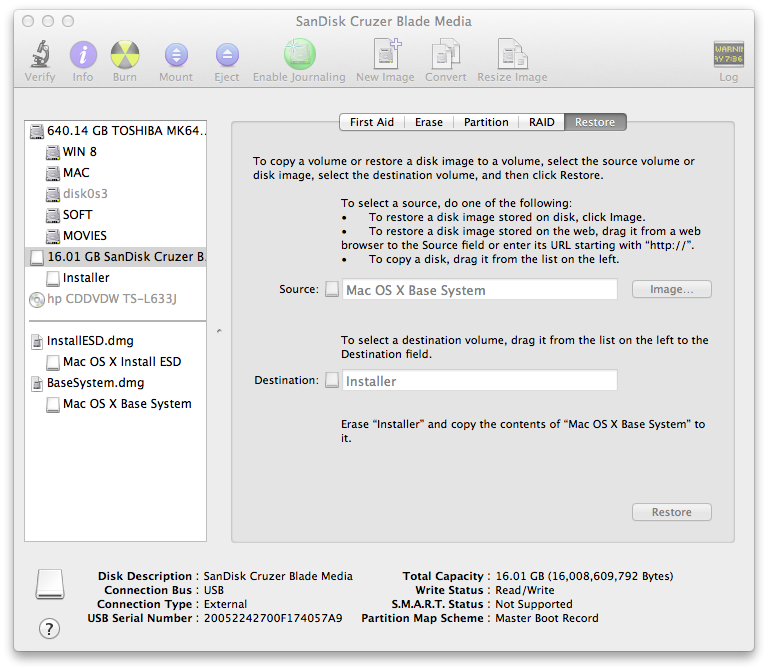Select BaseSystem.dmg disk image
The height and width of the screenshot is (671, 768).
pos(116,383)
